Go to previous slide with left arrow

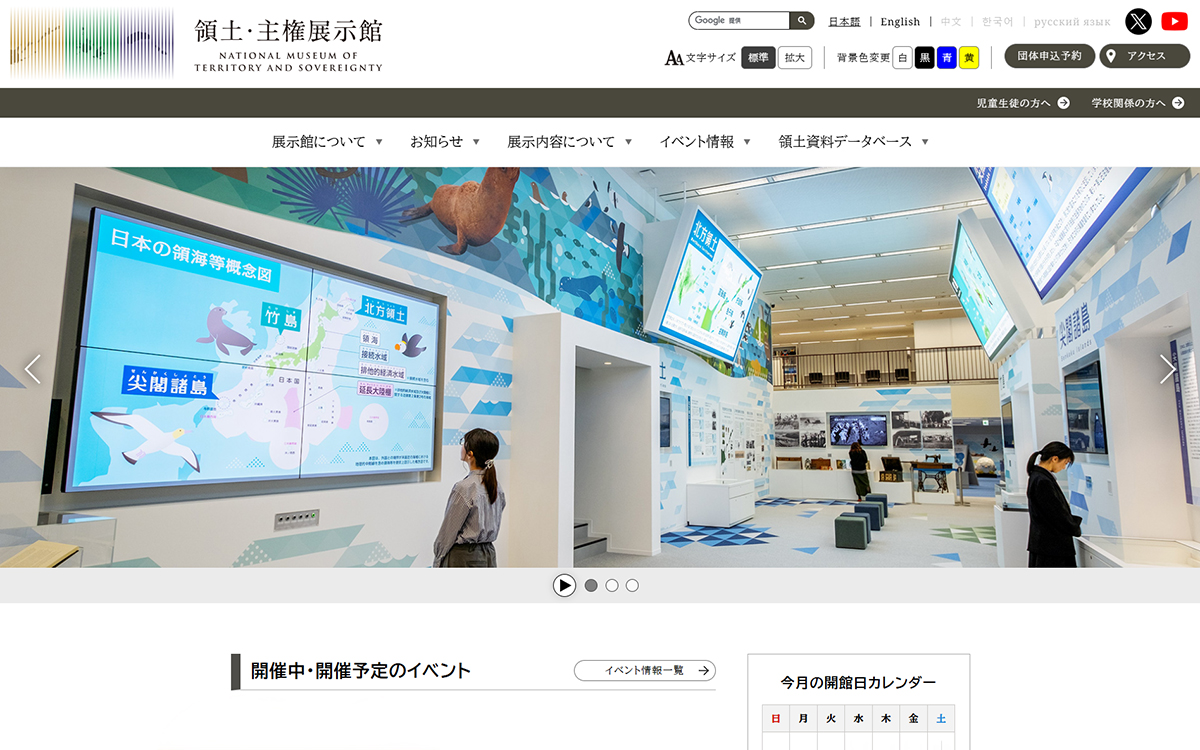pos(33,369)
